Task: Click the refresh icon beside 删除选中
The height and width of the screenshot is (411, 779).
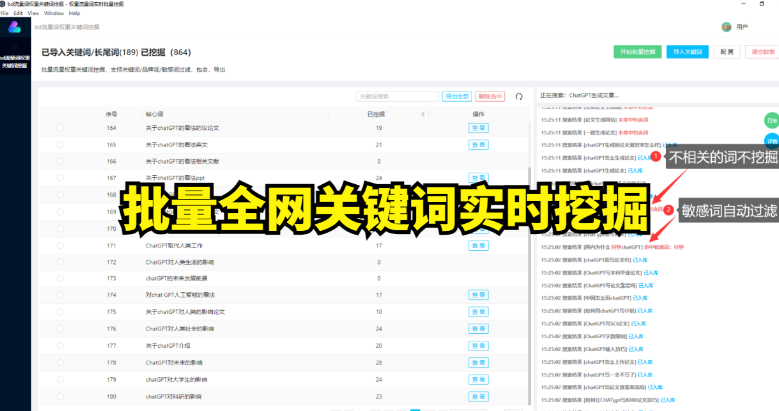Action: click(518, 96)
